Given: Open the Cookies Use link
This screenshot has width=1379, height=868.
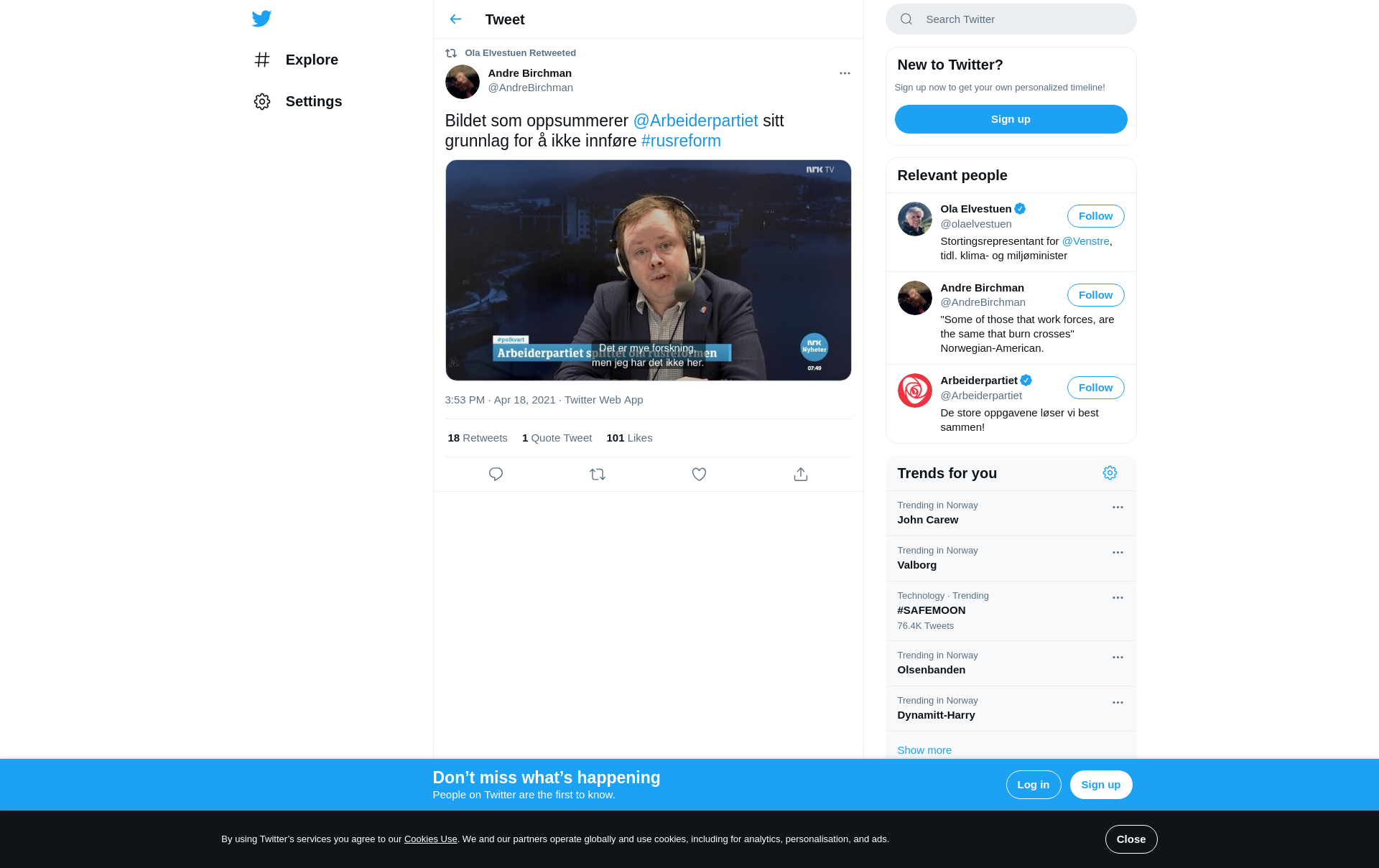Looking at the screenshot, I should pos(430,839).
